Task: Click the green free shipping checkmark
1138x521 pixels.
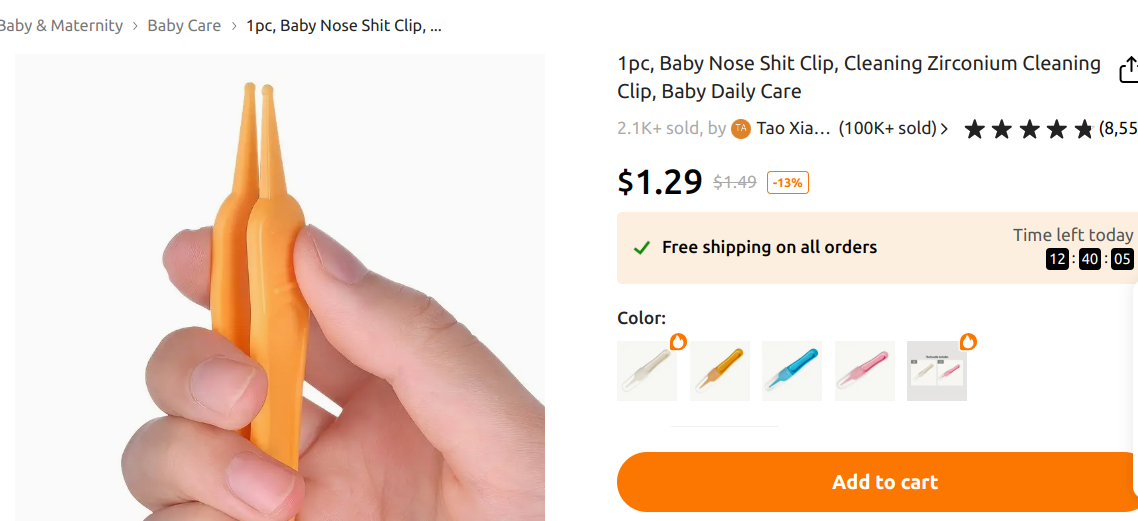Action: click(642, 247)
